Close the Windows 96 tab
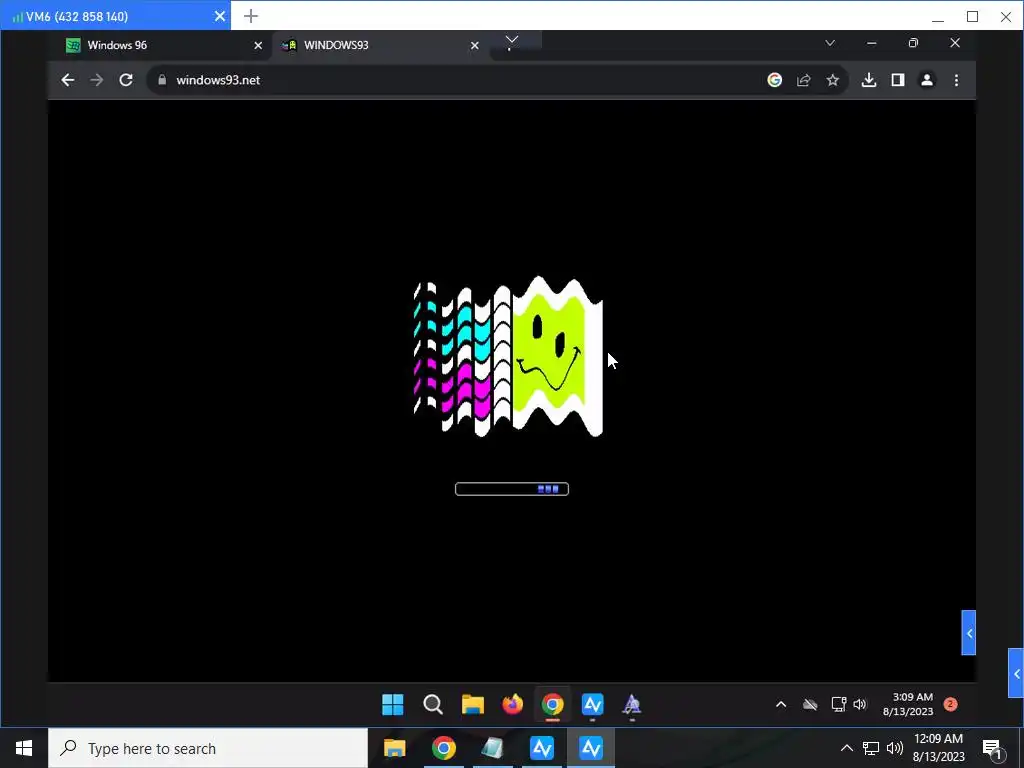Screen dimensions: 1024x768 tap(258, 45)
